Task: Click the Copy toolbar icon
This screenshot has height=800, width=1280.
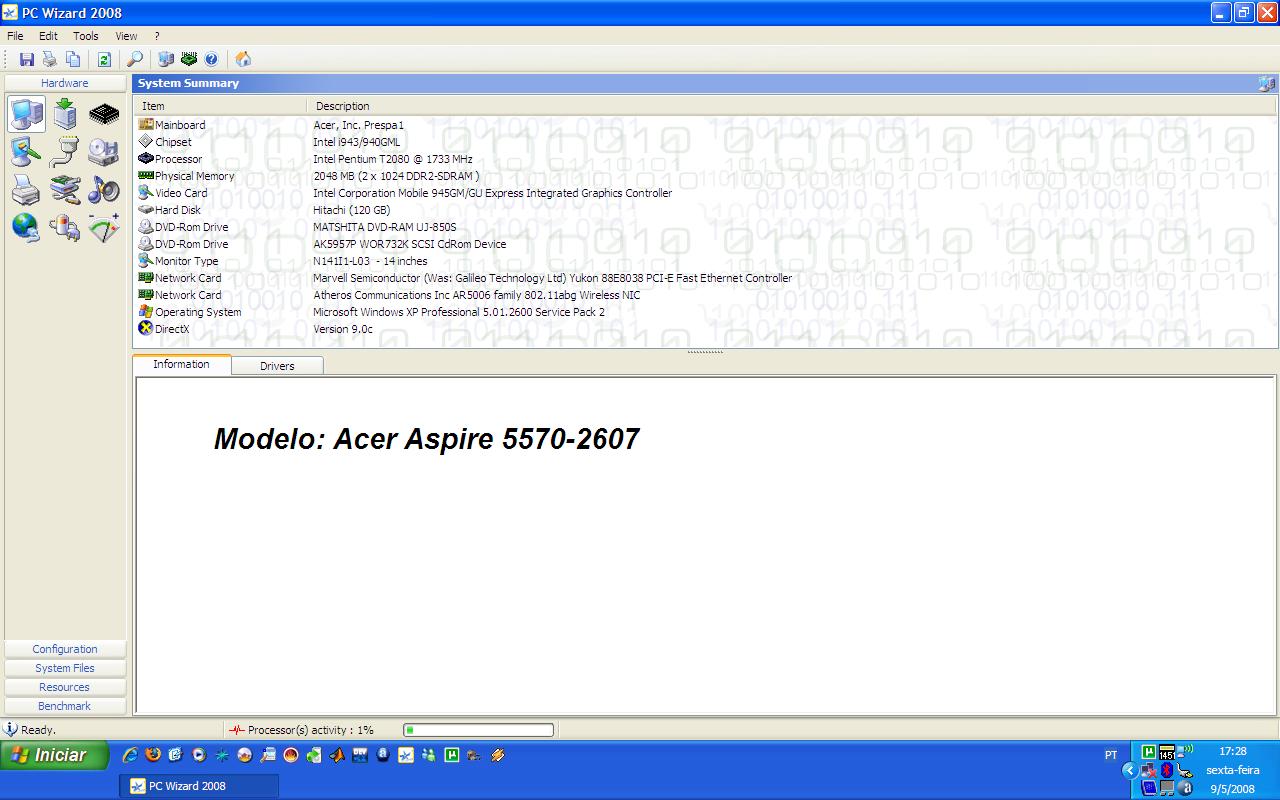Action: coord(73,60)
